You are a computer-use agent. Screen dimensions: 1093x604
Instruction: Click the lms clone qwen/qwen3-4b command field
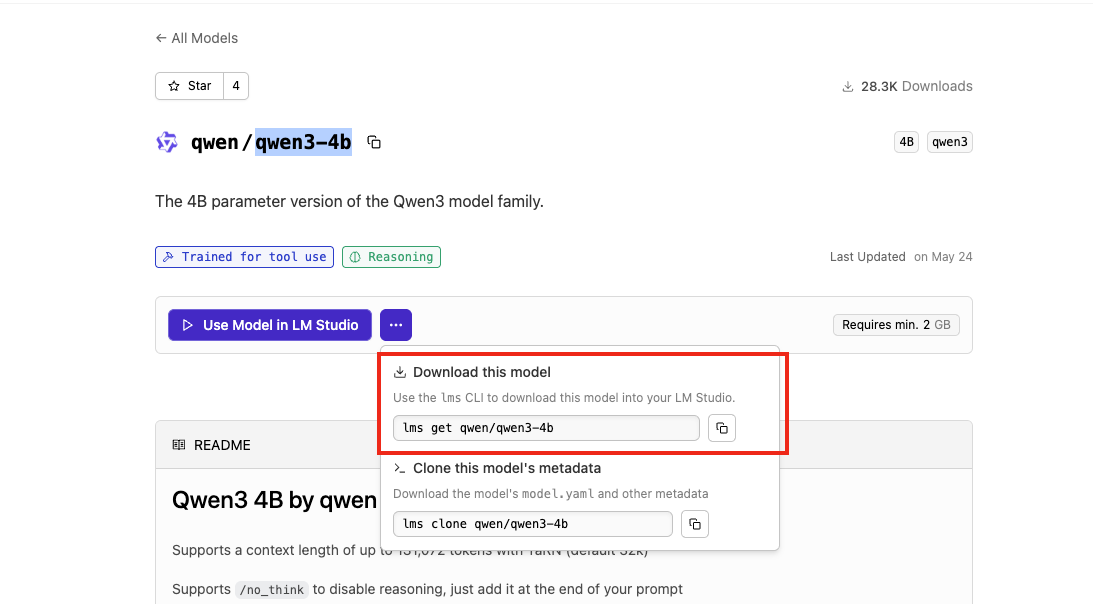[533, 524]
